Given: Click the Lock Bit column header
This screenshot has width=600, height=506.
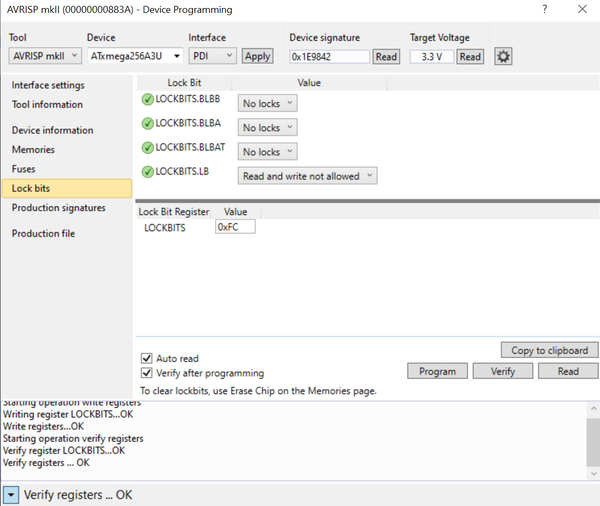Looking at the screenshot, I should 184,83.
